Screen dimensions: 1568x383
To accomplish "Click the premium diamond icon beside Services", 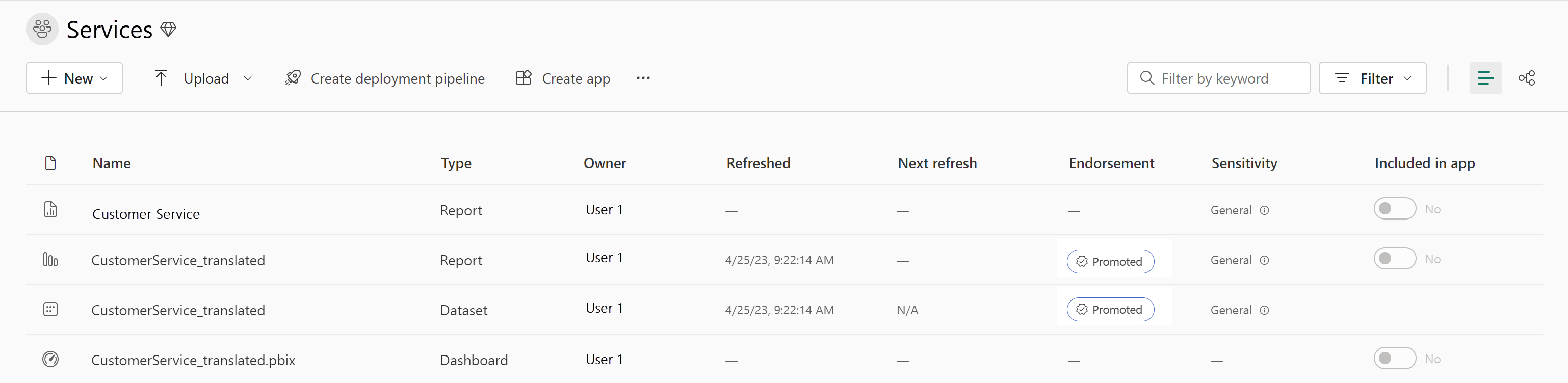I will click(169, 29).
